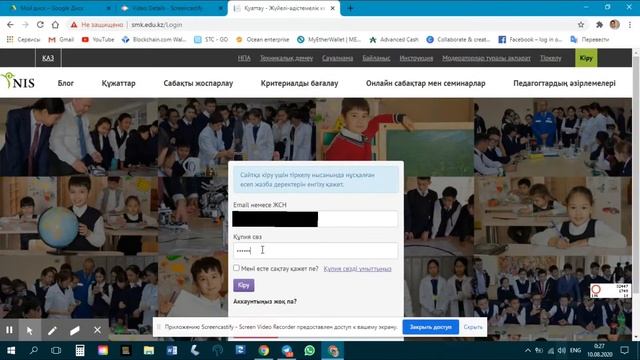Open Microsoft Word from the taskbar
This screenshot has width=640, height=360.
[x=172, y=351]
